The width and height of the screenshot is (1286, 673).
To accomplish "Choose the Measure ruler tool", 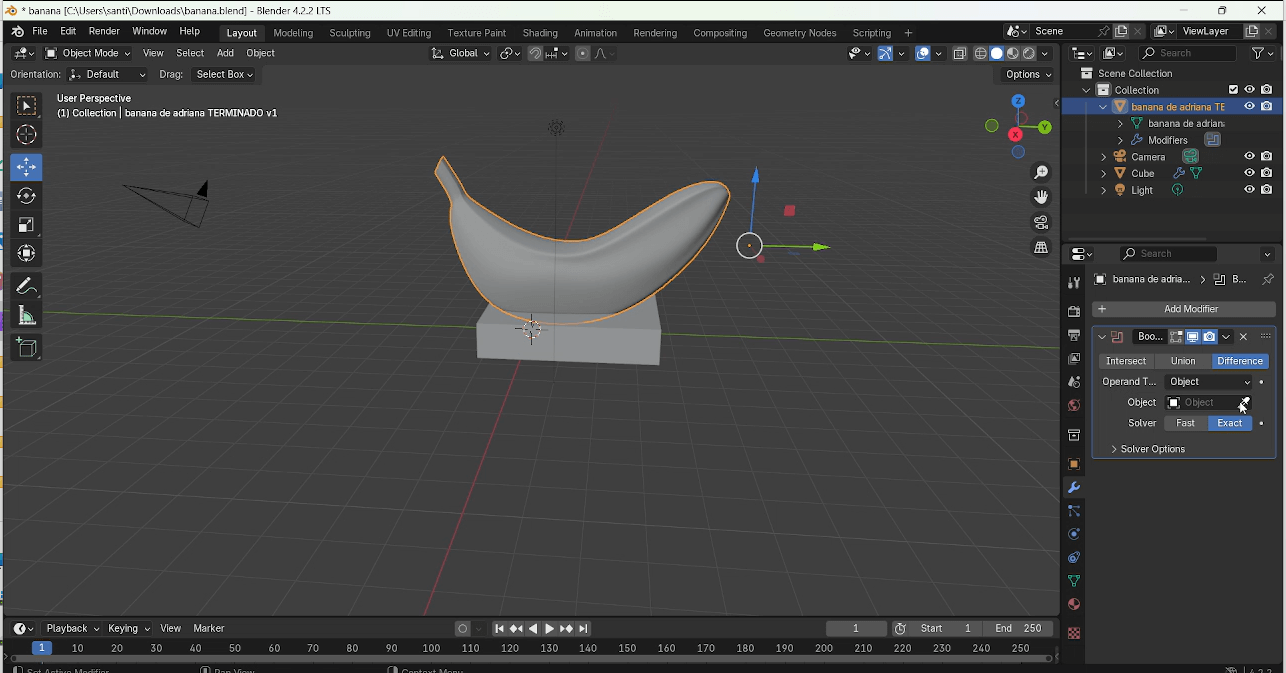I will point(26,316).
